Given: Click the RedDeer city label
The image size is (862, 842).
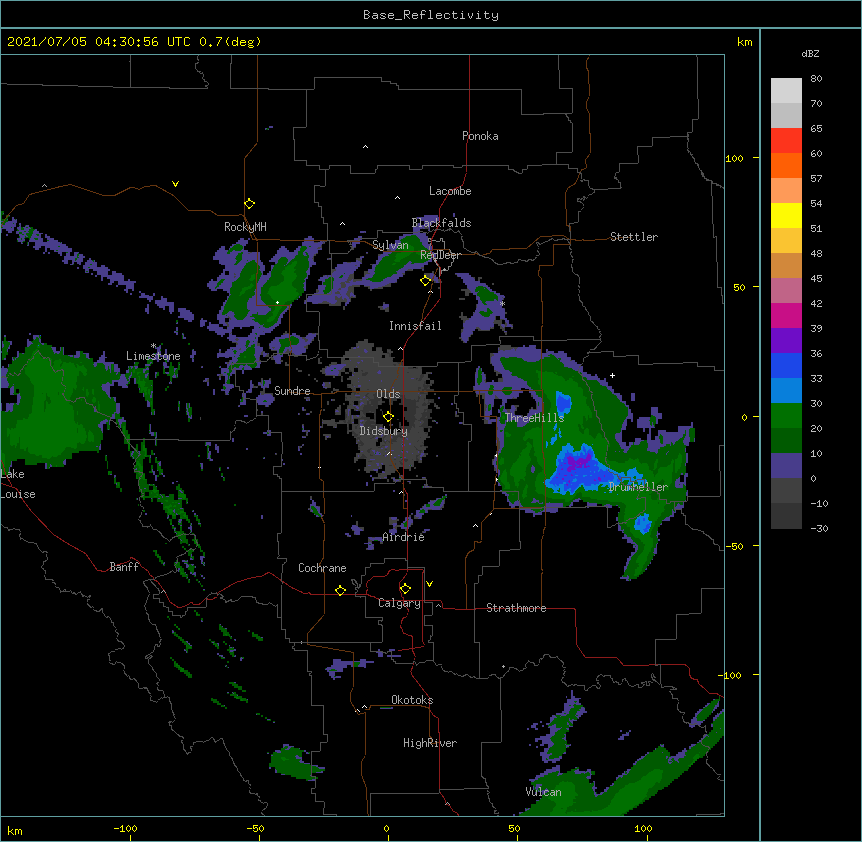Looking at the screenshot, I should coord(440,255).
